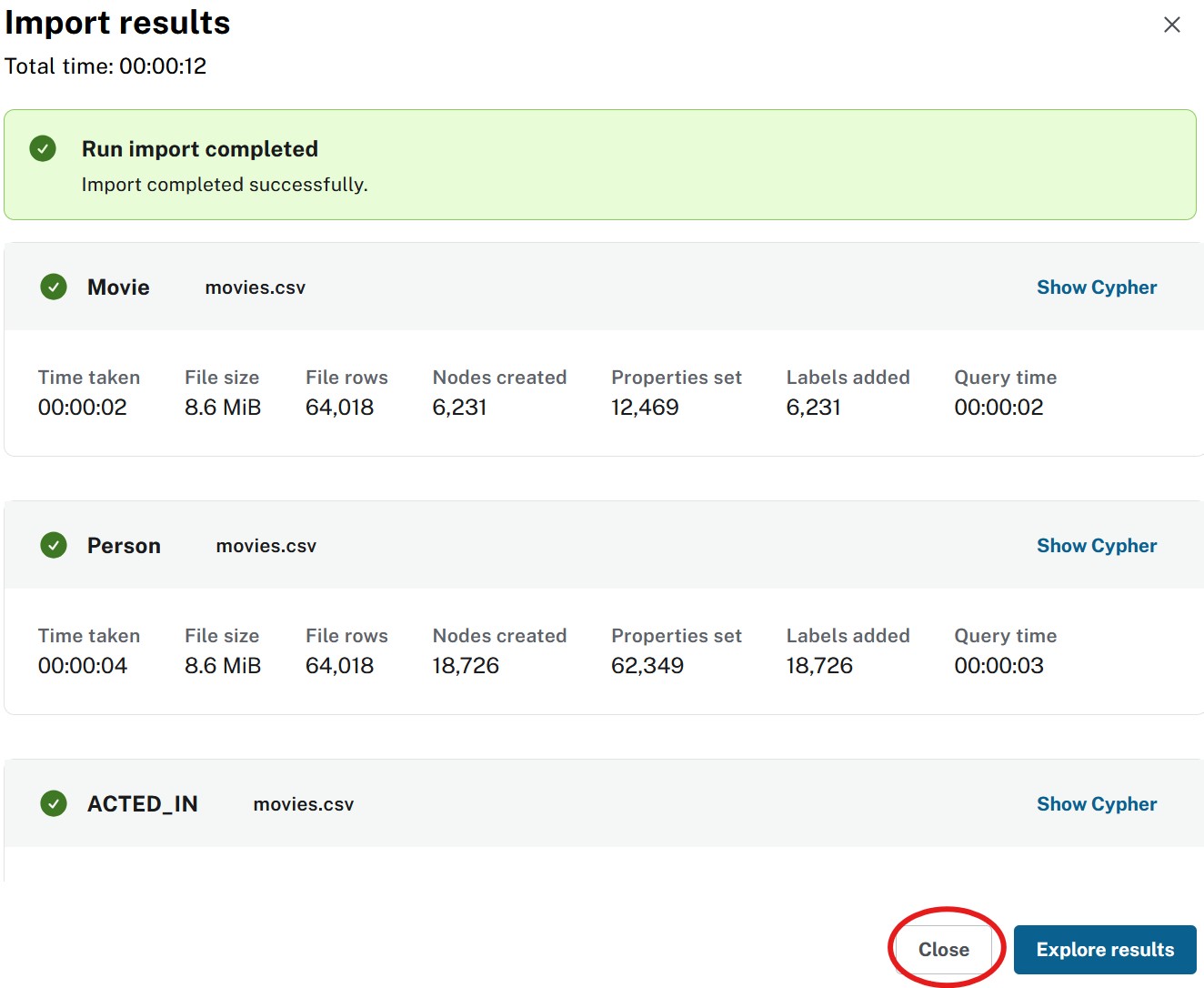Select the ACTED_IN section header
The height and width of the screenshot is (988, 1204).
[143, 803]
